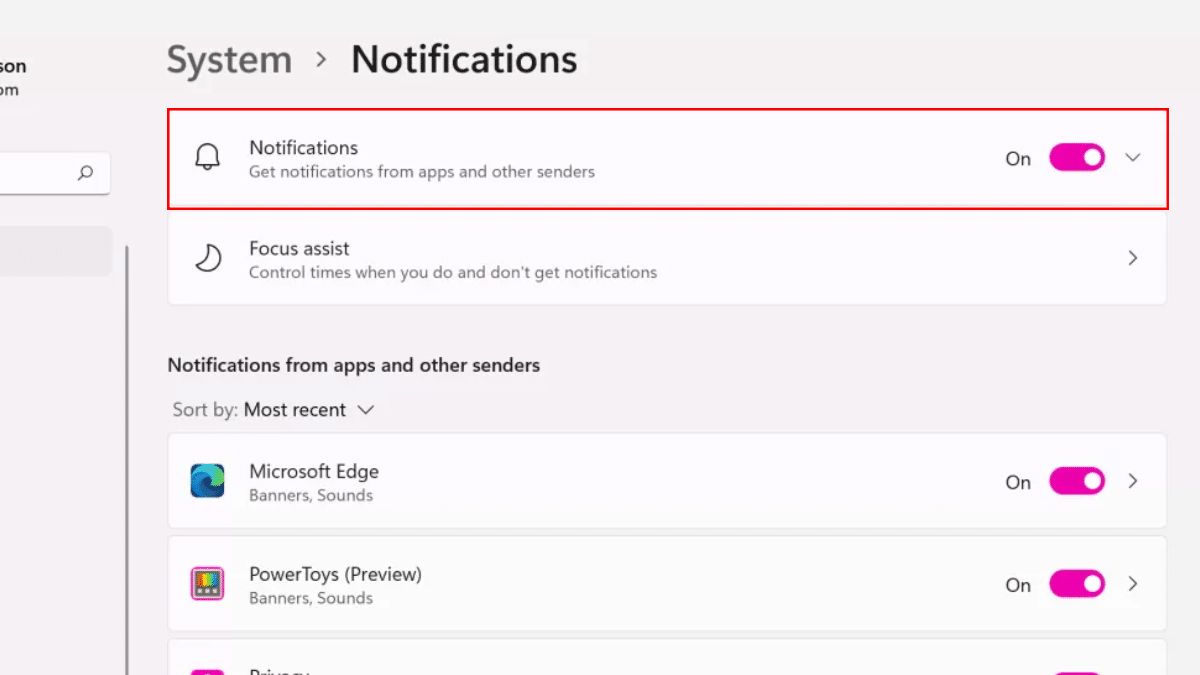Expand Microsoft Edge notification options arrow
Screen dimensions: 1200x675
1133,481
